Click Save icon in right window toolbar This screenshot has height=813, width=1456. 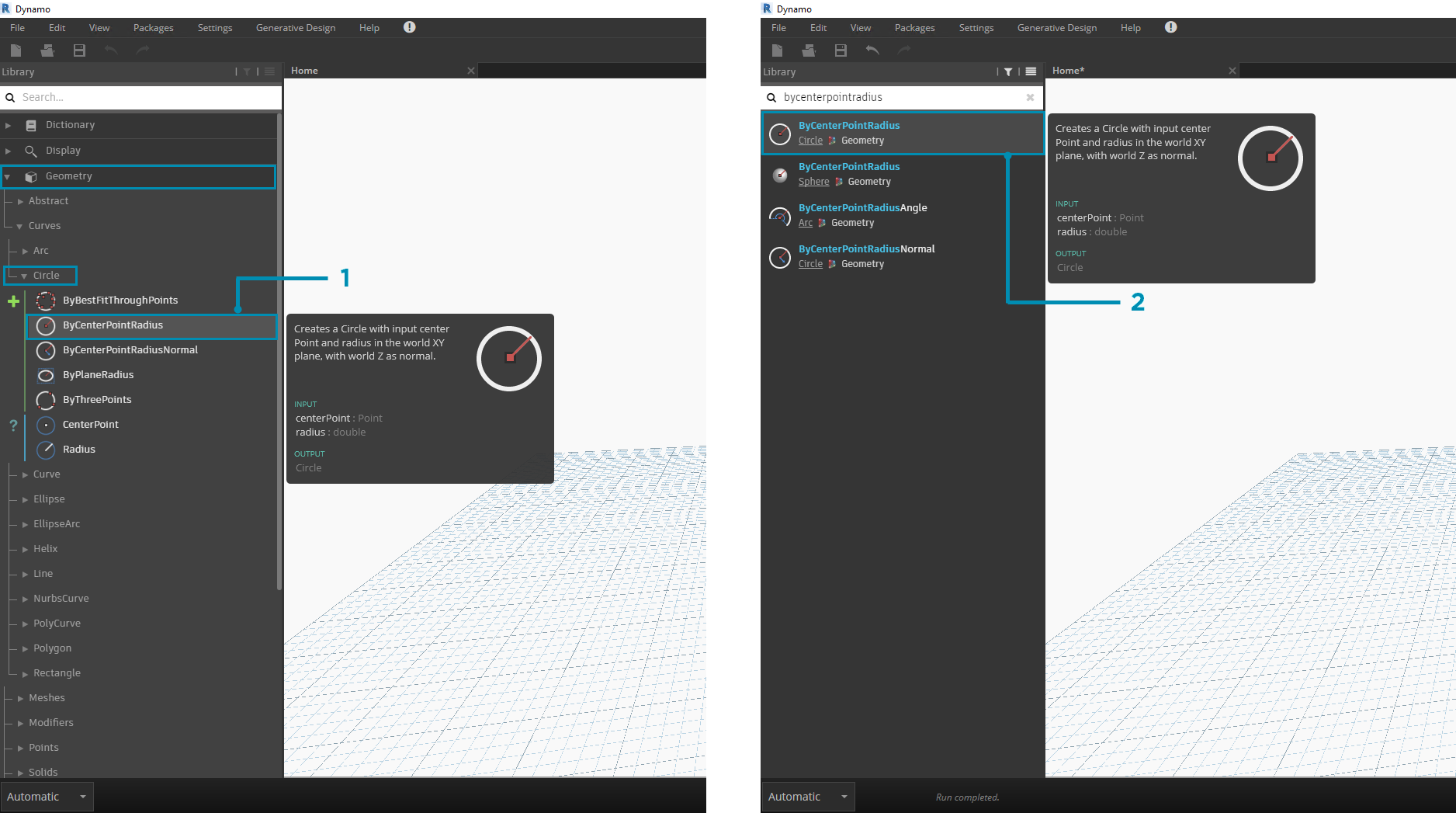(841, 50)
